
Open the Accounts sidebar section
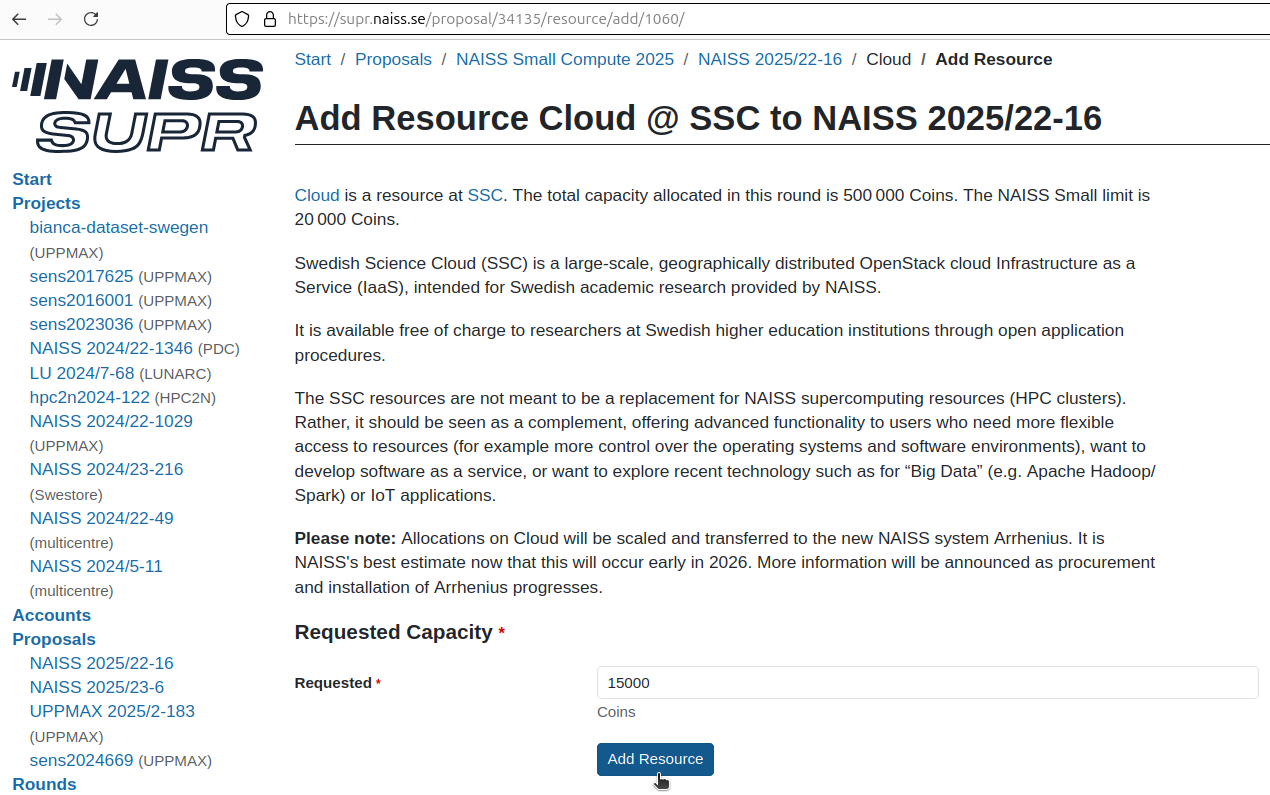click(51, 615)
